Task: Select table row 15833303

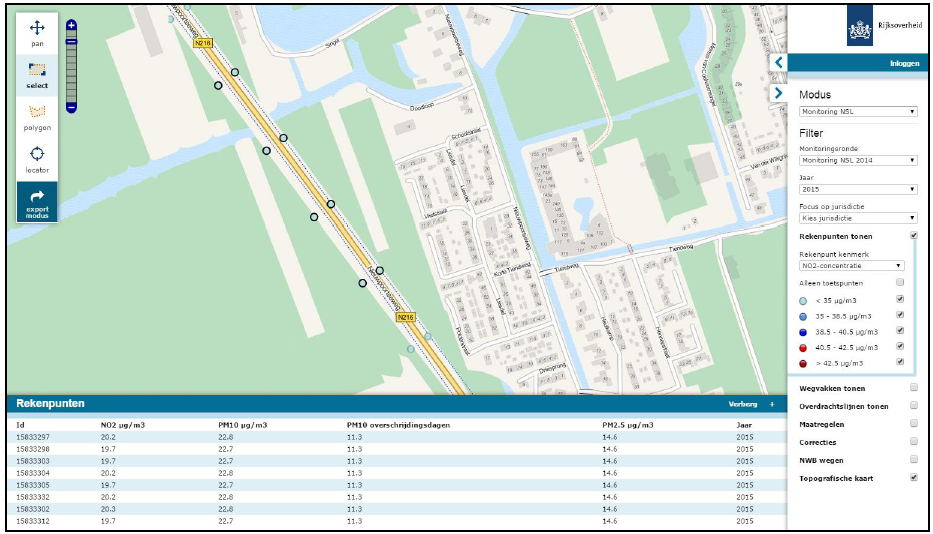Action: click(x=396, y=461)
